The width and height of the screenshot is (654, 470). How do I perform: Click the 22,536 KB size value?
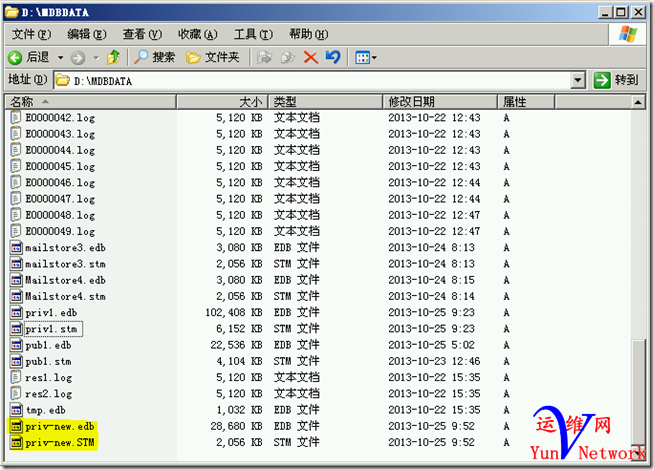(x=236, y=345)
